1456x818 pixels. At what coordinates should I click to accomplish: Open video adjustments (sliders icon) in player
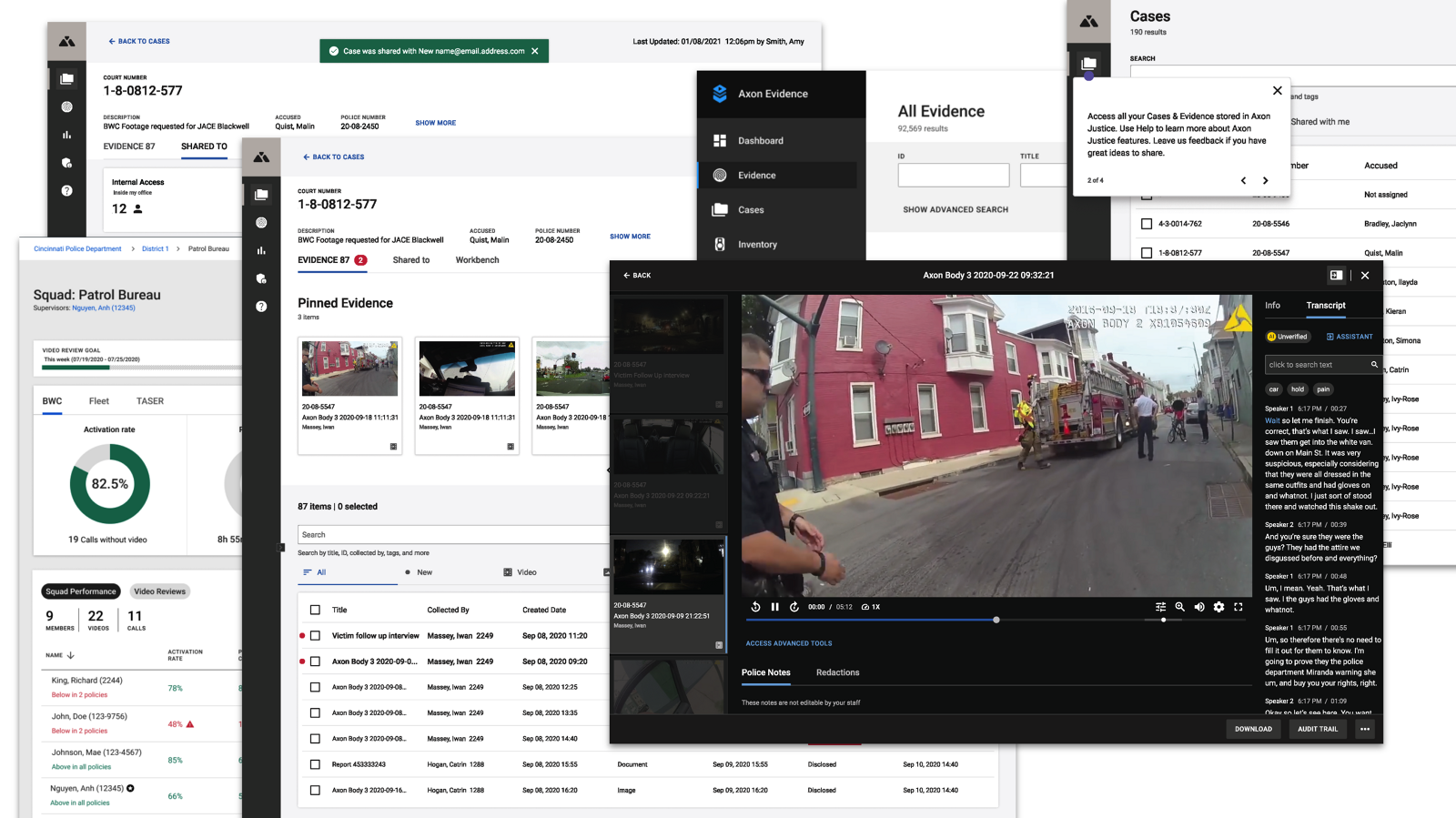pos(1160,607)
